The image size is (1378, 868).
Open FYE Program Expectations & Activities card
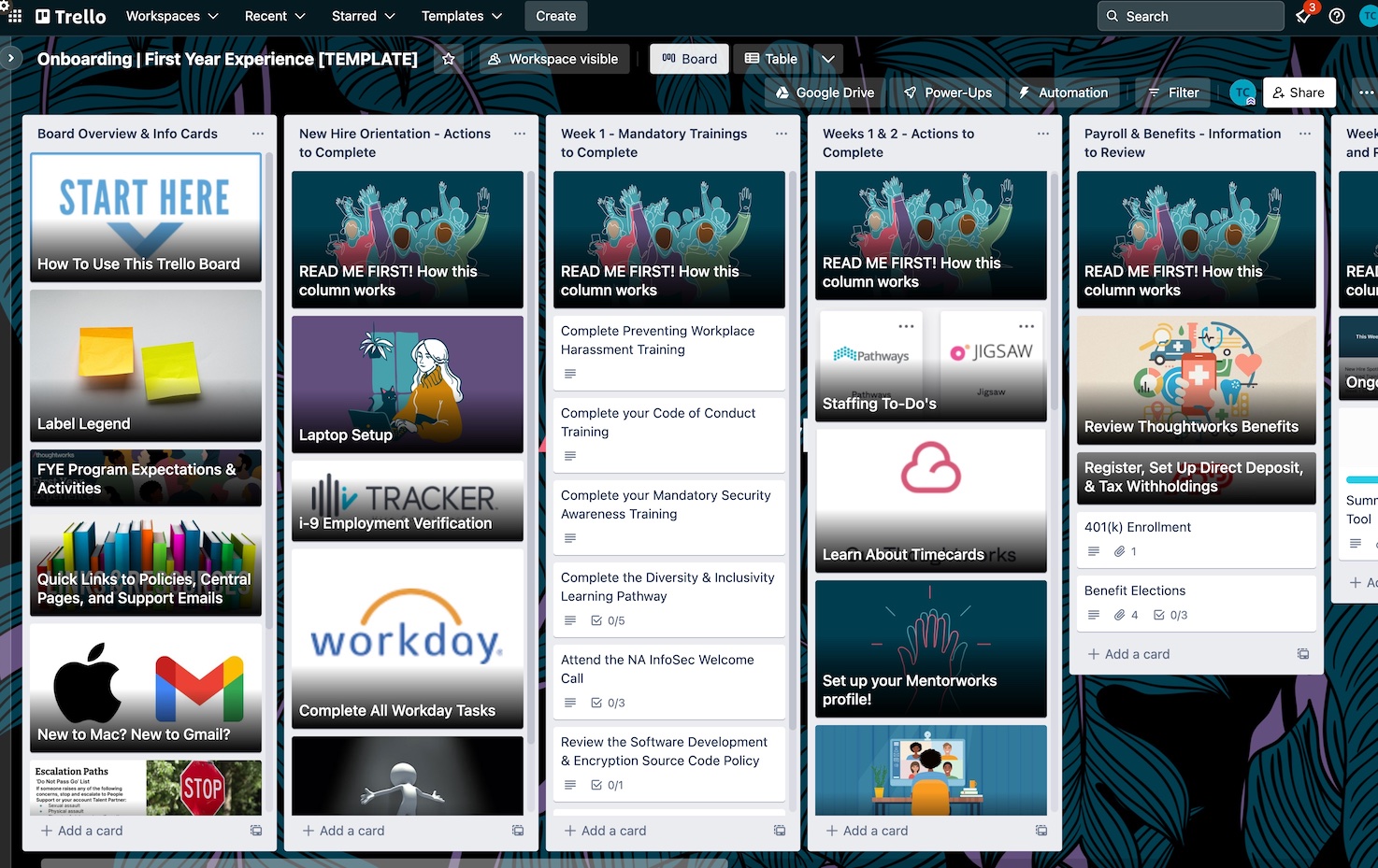tap(146, 477)
